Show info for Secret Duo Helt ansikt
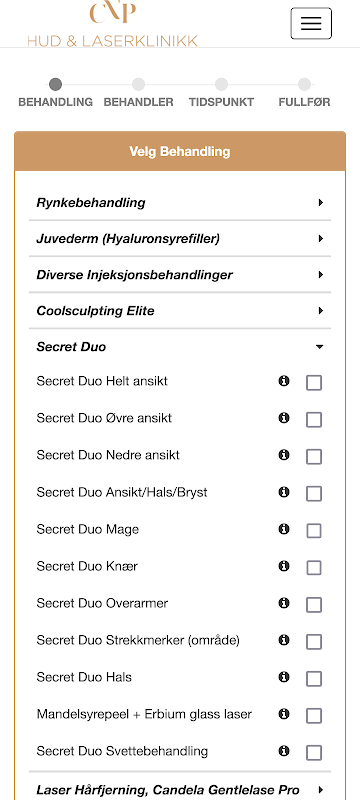Viewport: 360px width, 800px height. pyautogui.click(x=284, y=381)
